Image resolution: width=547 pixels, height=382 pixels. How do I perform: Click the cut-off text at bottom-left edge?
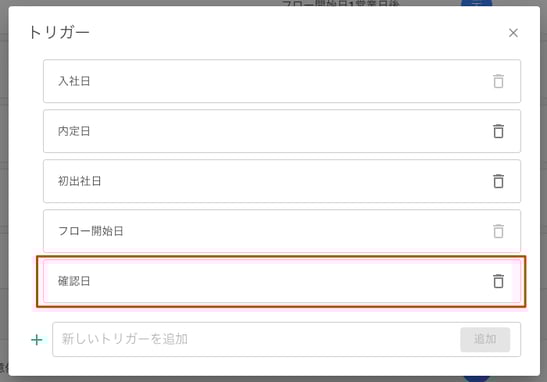(2, 368)
